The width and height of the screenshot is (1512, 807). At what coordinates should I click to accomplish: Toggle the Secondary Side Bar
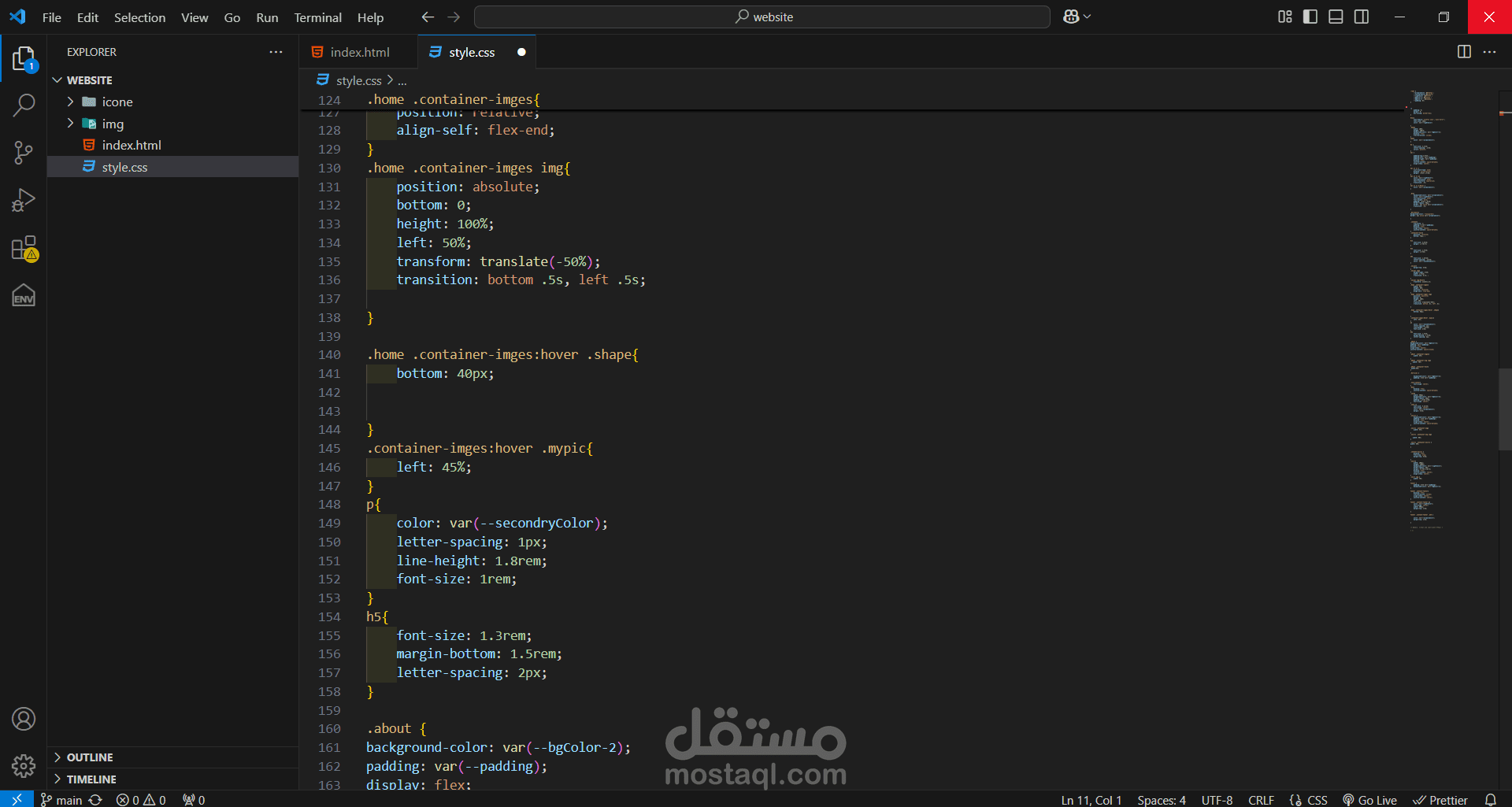(x=1362, y=17)
